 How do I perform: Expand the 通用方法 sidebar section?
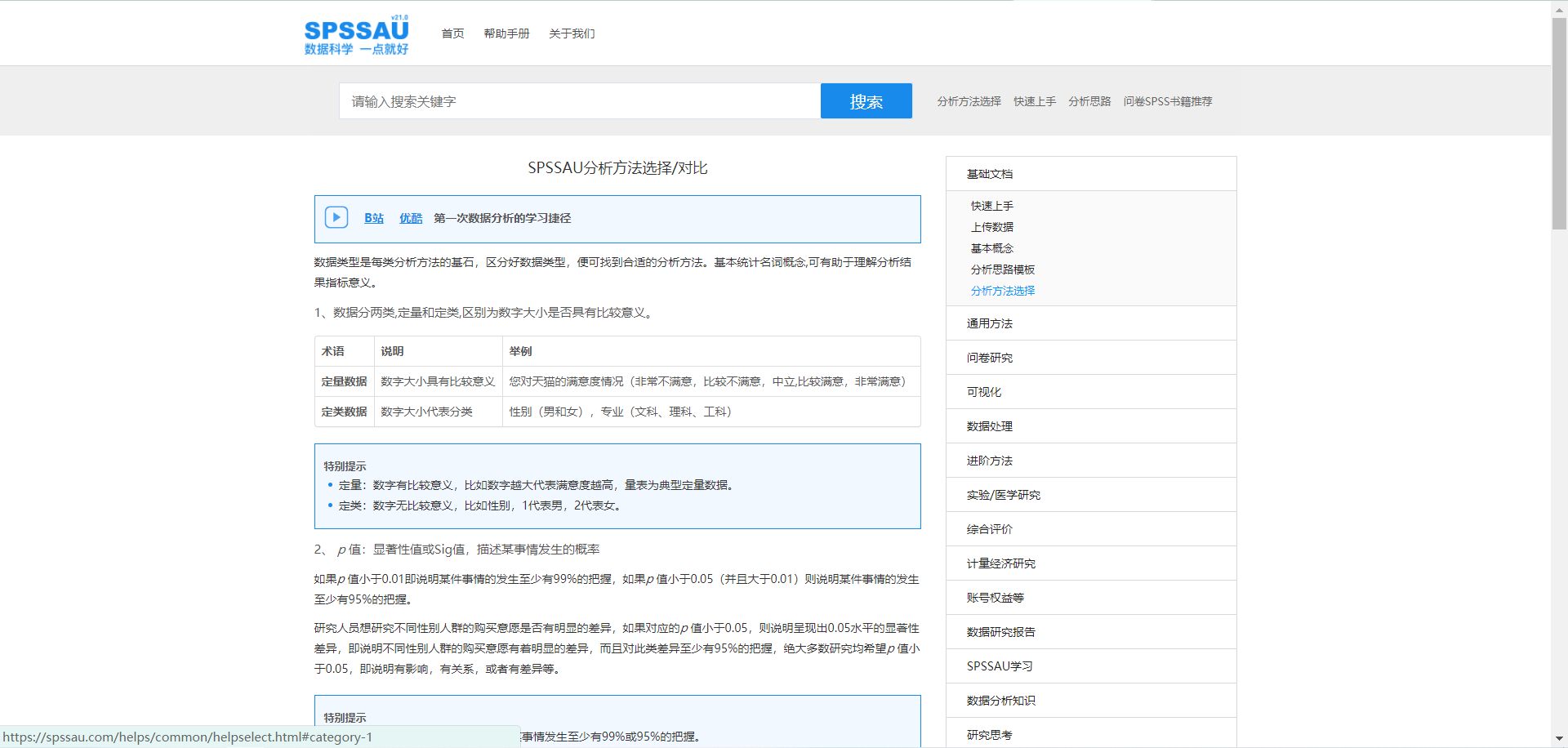[x=988, y=323]
